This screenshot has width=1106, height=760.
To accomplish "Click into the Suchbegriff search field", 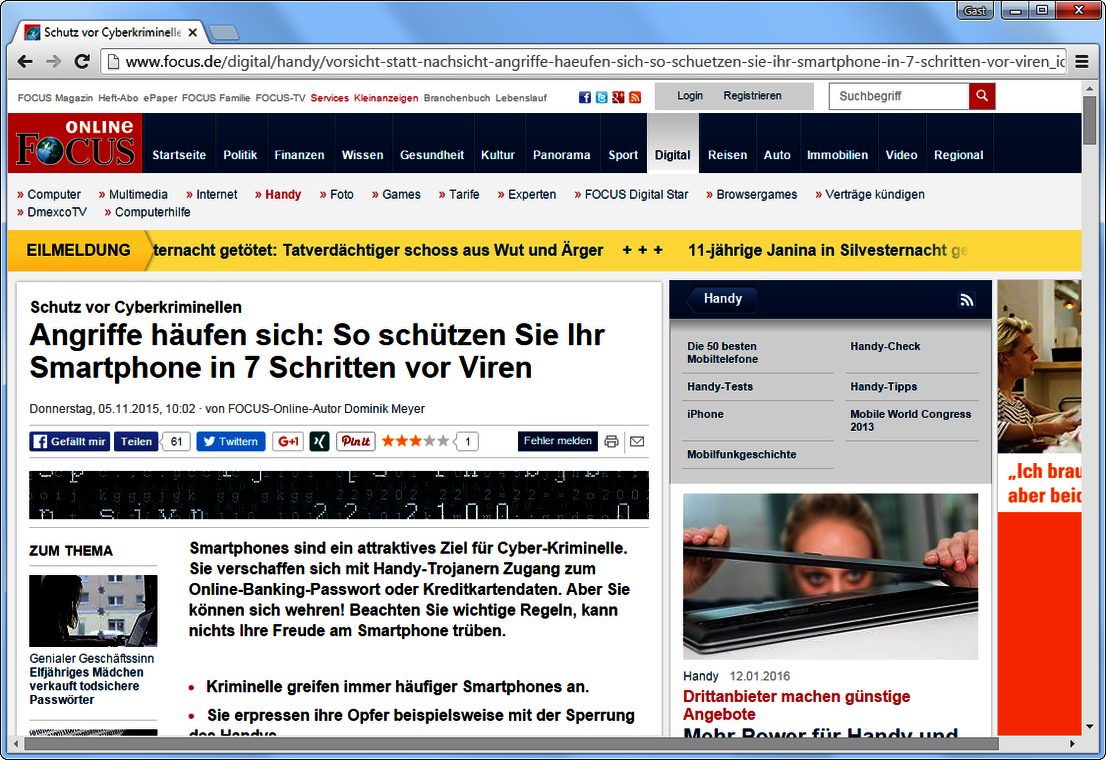I will (x=898, y=96).
